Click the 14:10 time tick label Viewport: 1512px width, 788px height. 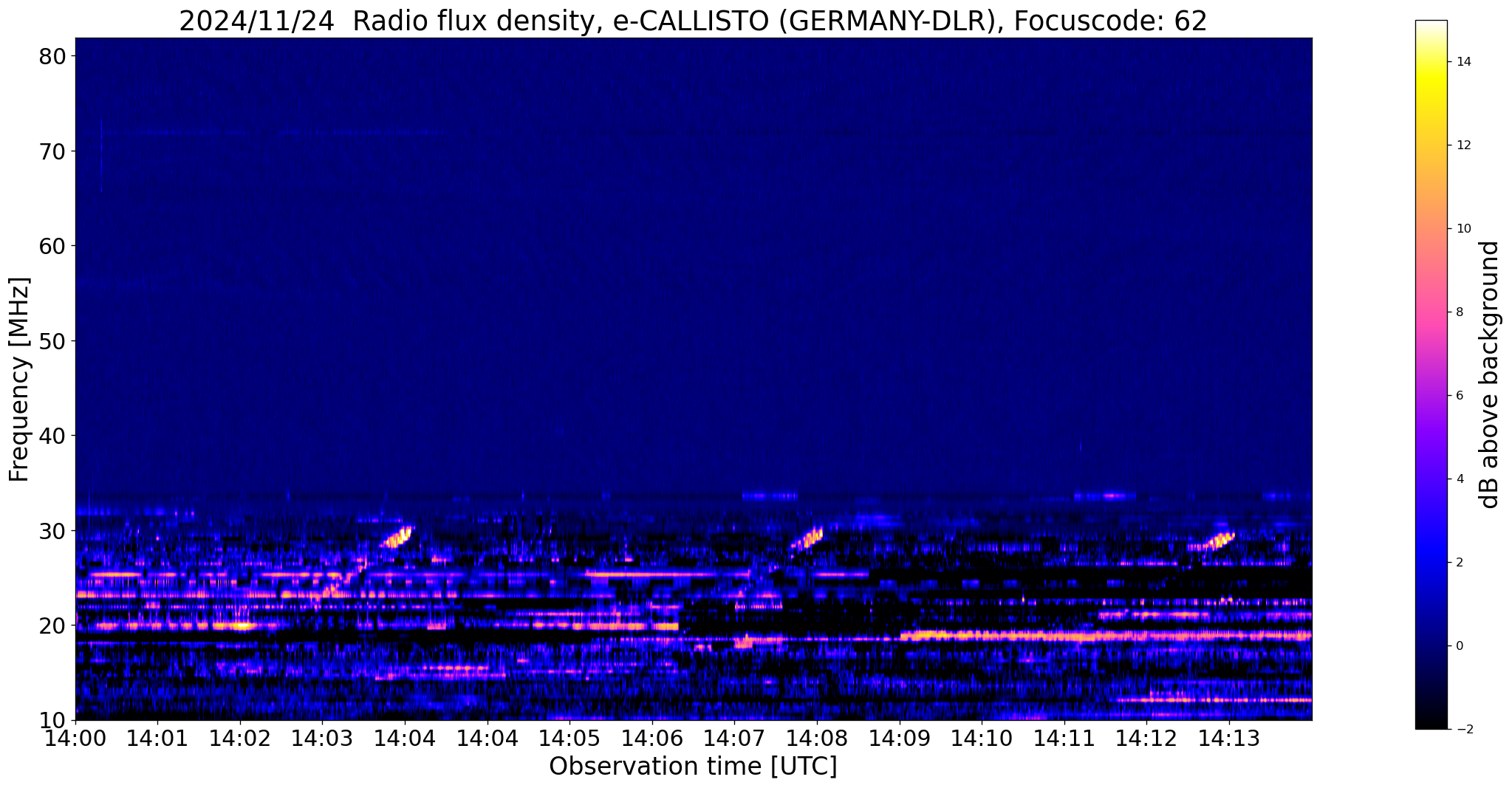(982, 738)
